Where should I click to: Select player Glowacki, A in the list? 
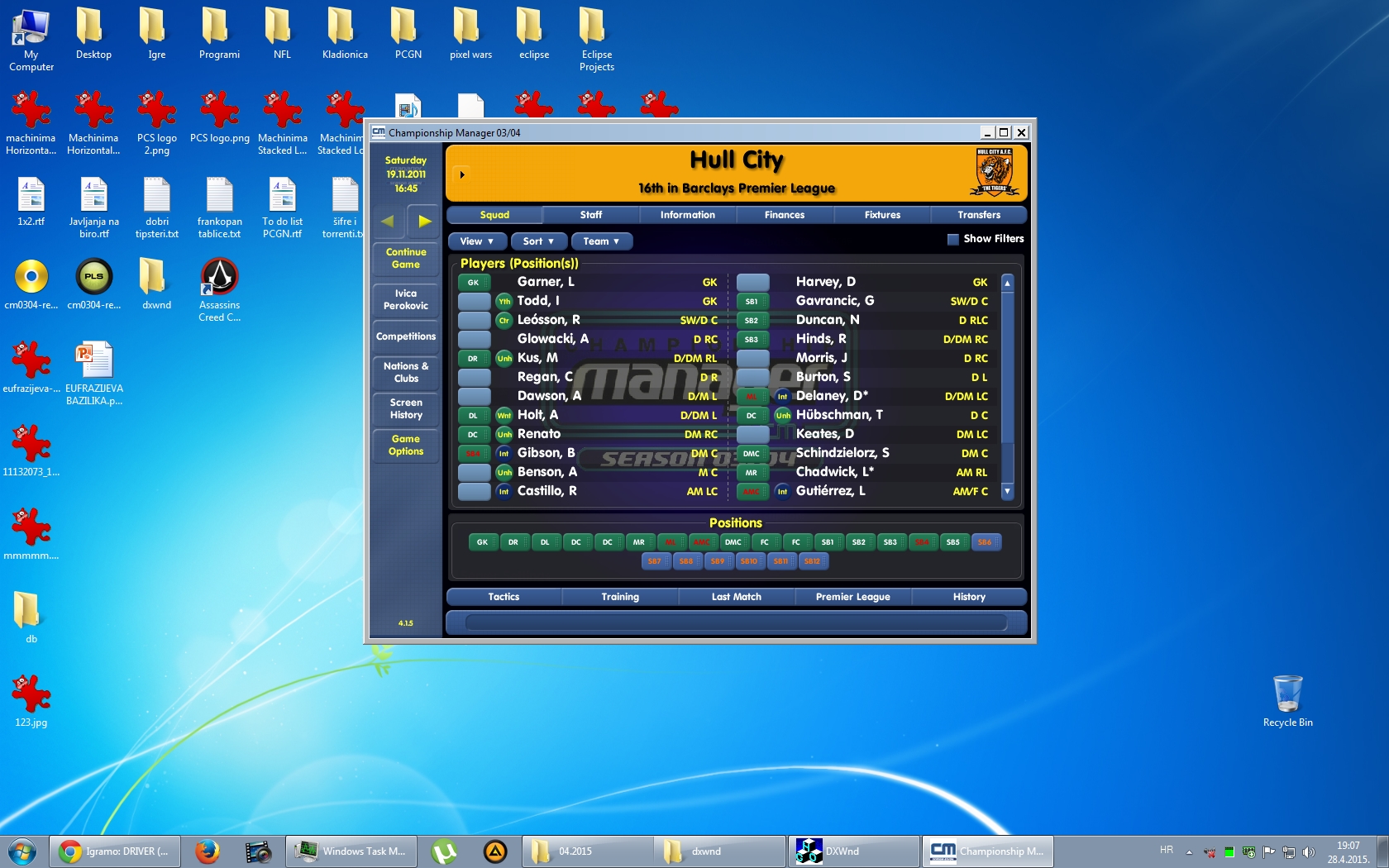pos(553,339)
